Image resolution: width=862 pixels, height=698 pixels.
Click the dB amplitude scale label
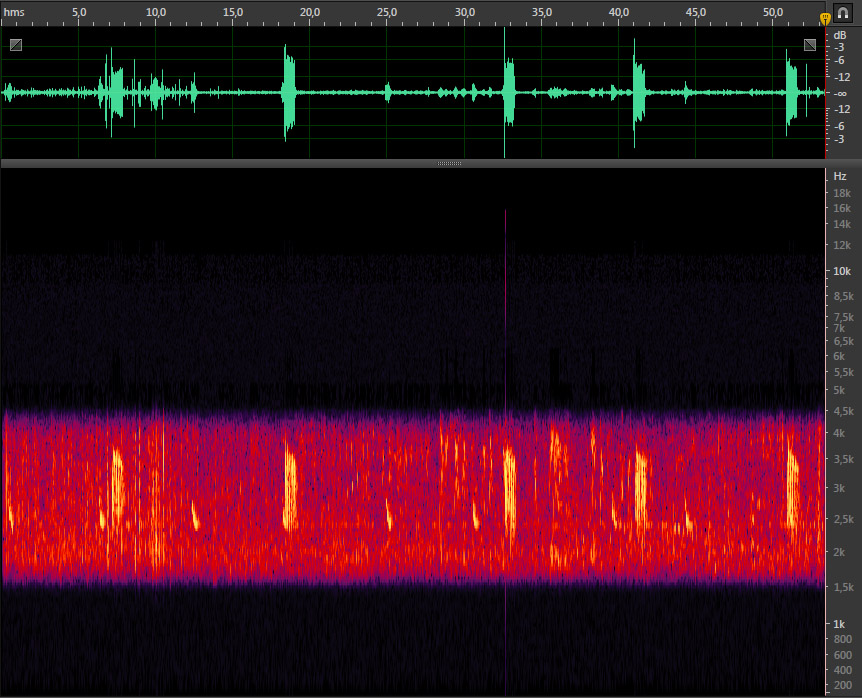point(839,35)
